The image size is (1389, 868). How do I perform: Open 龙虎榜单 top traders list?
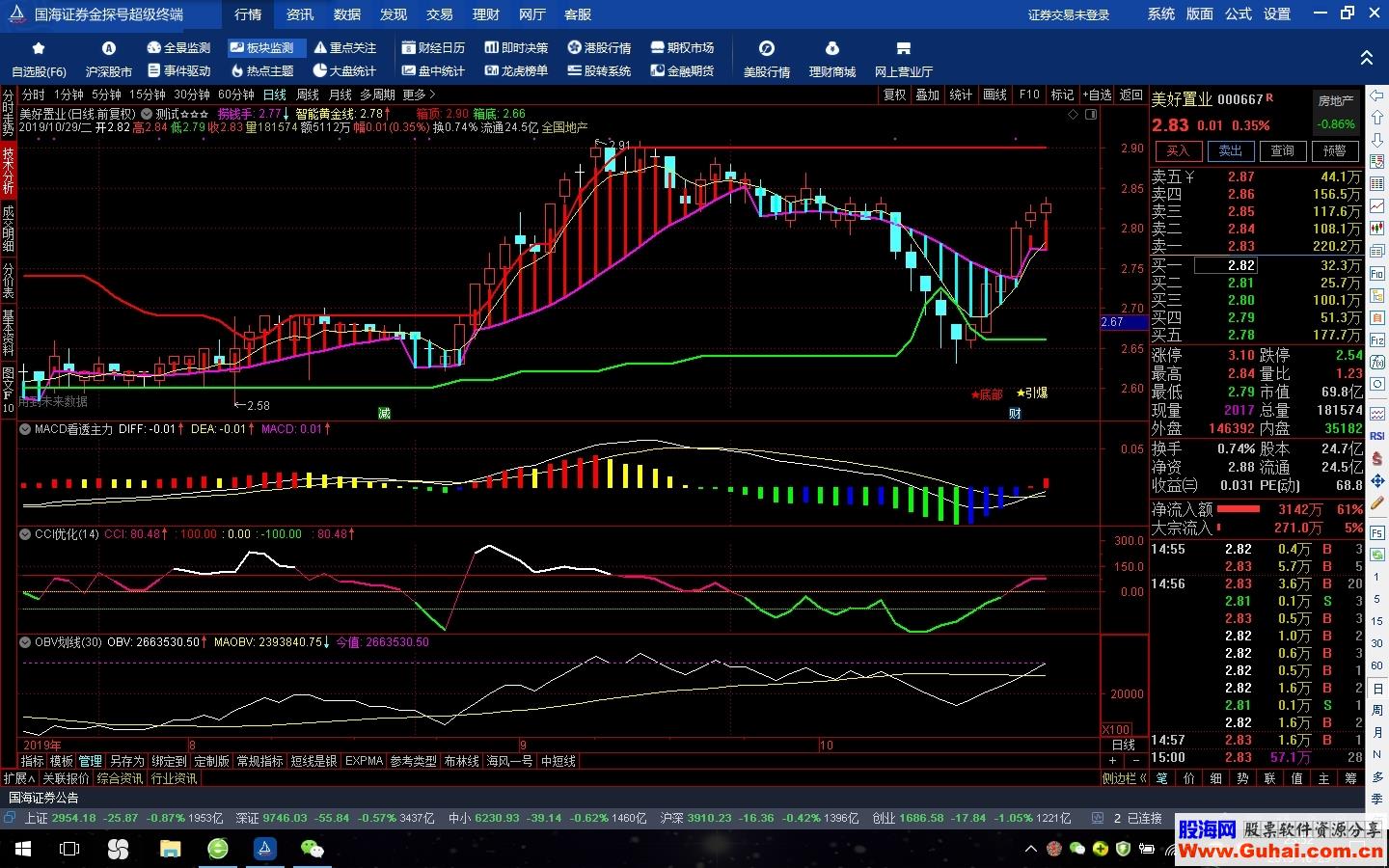517,70
